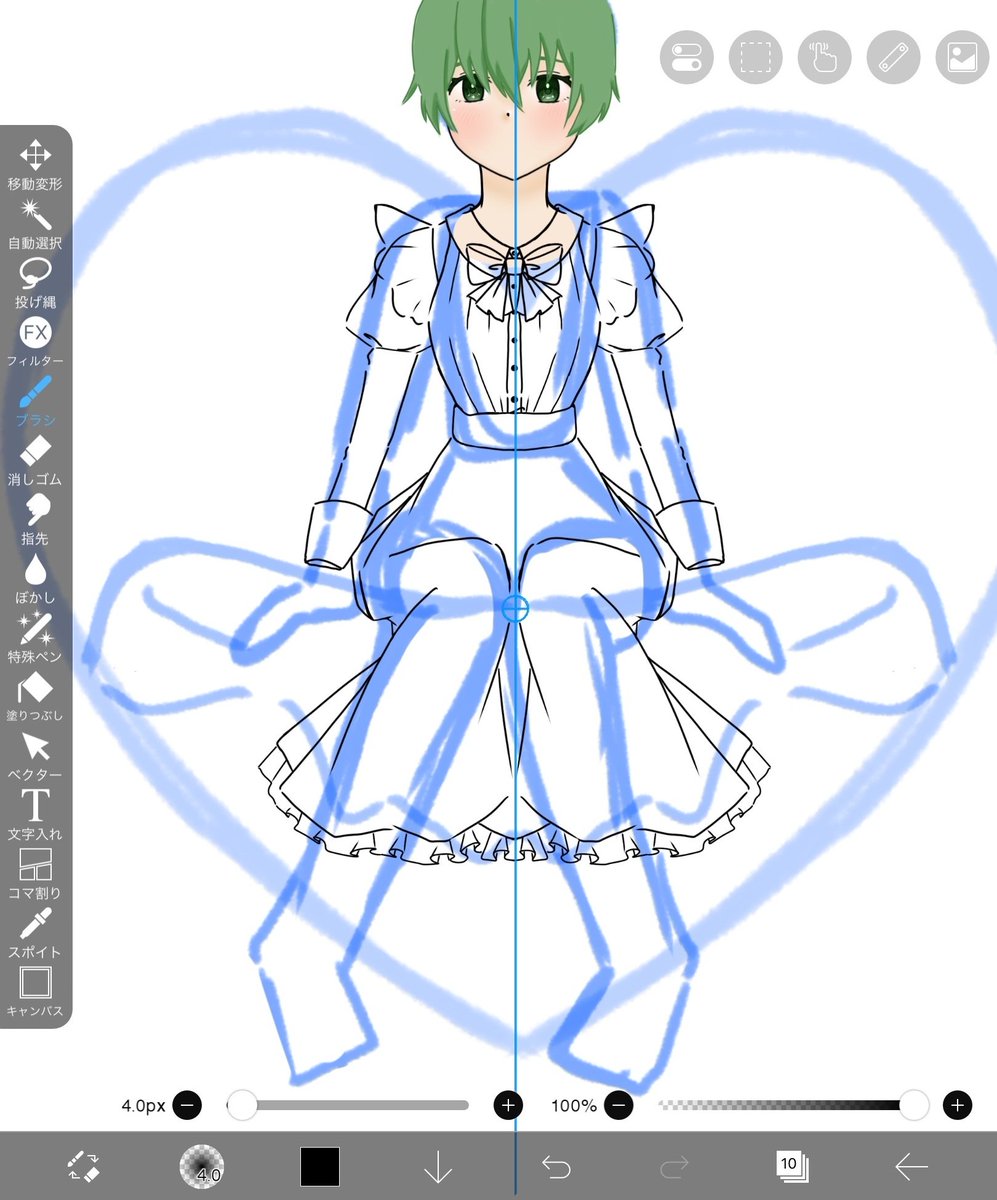Increase opacity with plus button
Screen dimensions: 997x1200
957,1105
